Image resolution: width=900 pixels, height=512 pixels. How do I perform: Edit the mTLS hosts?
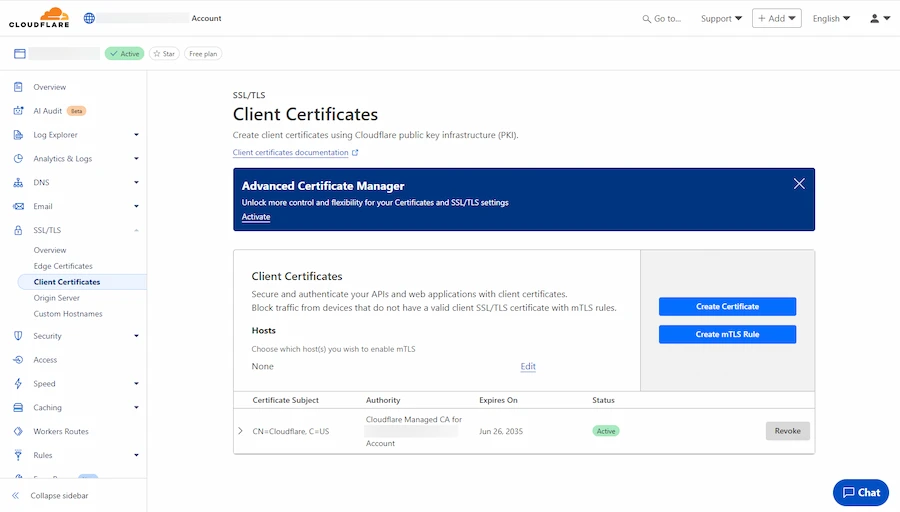[528, 367]
